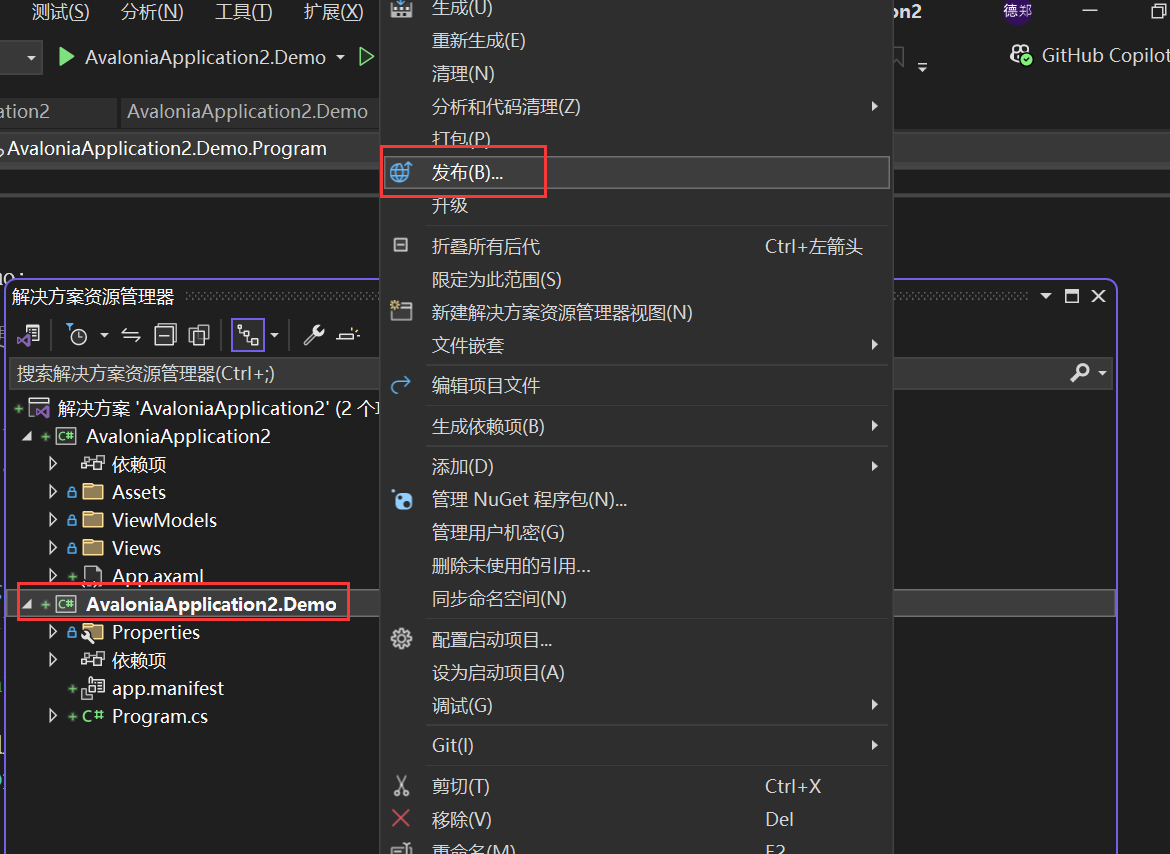Click the 全部折叠 collapse all icon

click(x=165, y=334)
